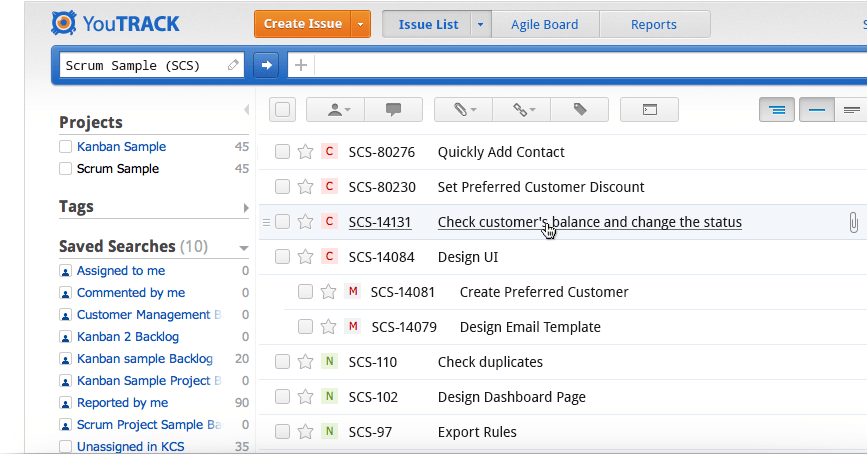This screenshot has height=455, width=867.
Task: Open issue SCS-14131 by its ID
Action: point(380,222)
